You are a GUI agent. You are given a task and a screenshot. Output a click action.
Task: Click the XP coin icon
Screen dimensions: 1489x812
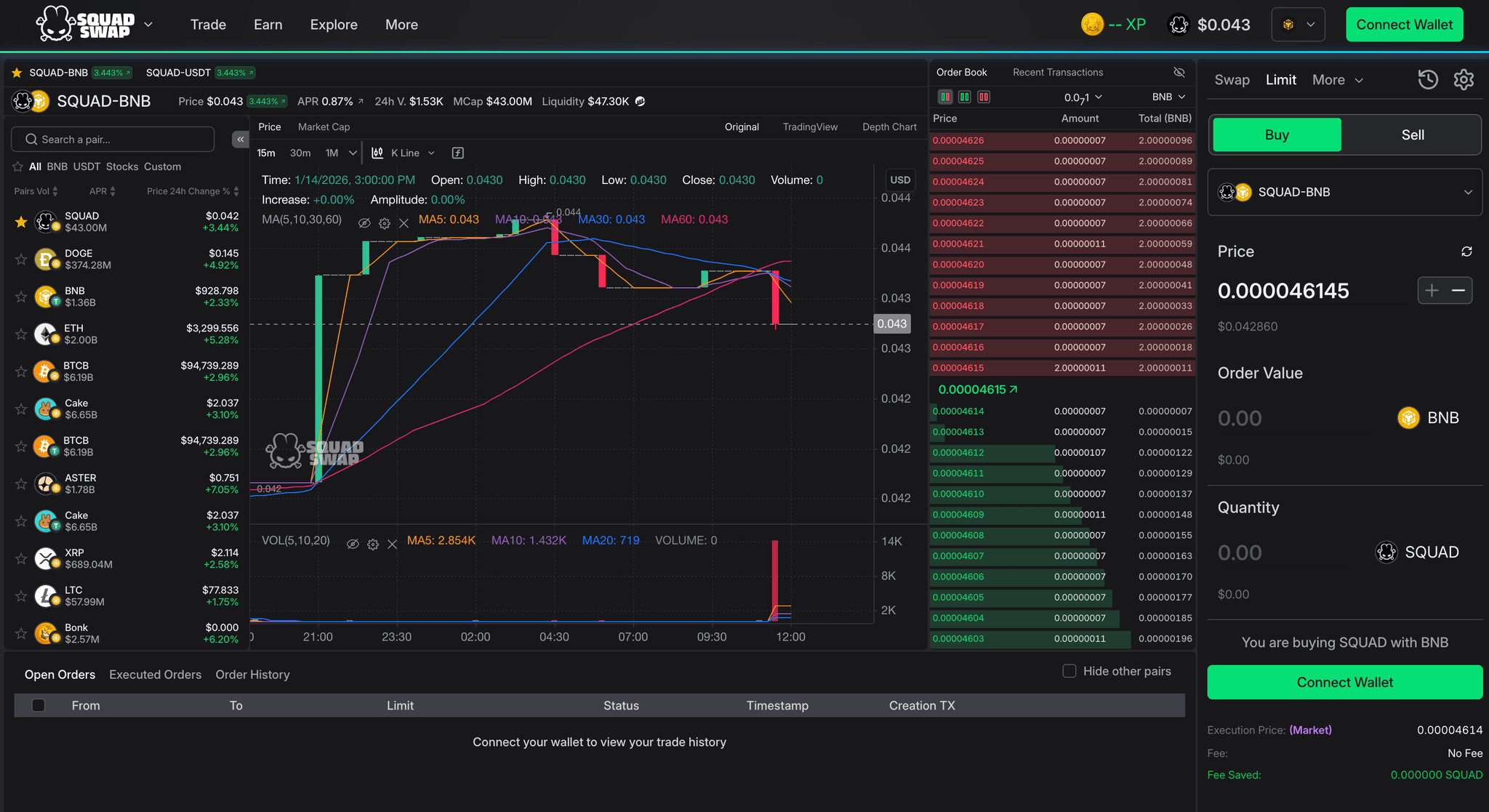[1091, 25]
